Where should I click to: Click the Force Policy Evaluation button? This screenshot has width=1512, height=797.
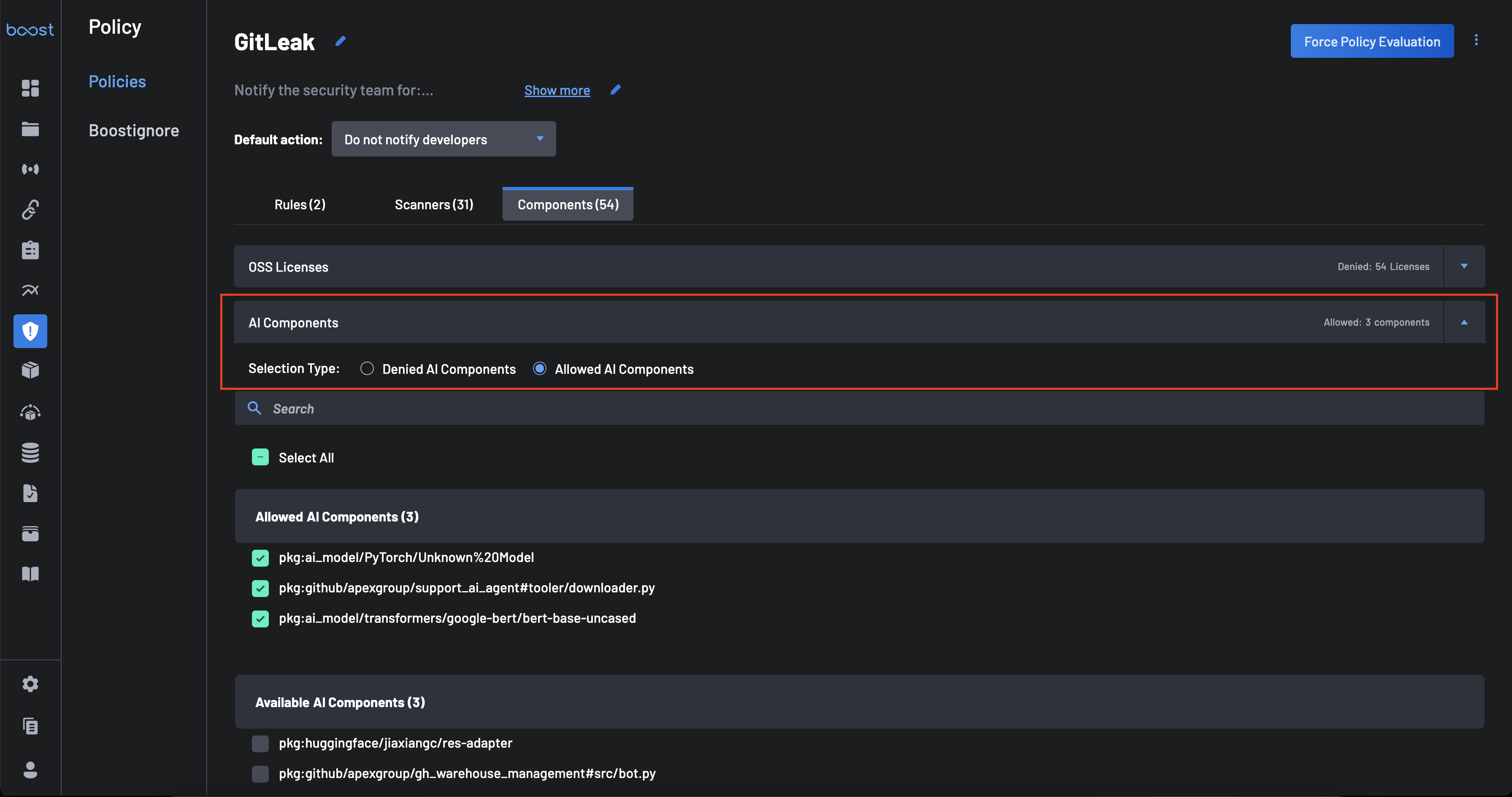click(x=1372, y=41)
